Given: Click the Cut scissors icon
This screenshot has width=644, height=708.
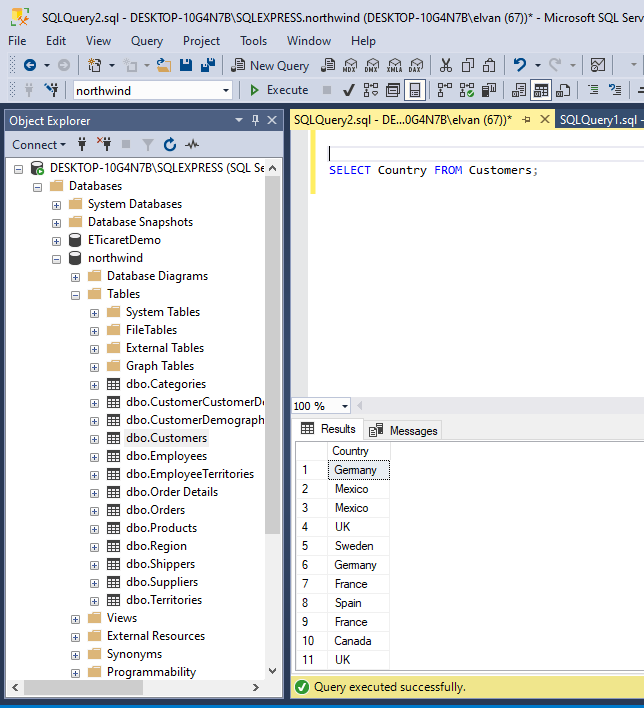Looking at the screenshot, I should coord(446,65).
